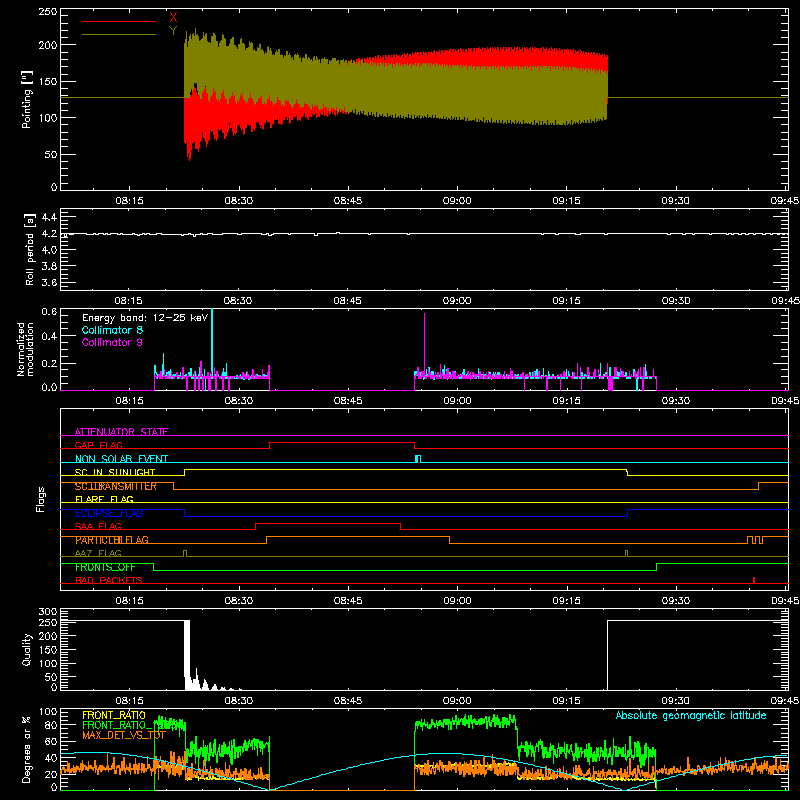Click the white roll period trace

coord(424,234)
